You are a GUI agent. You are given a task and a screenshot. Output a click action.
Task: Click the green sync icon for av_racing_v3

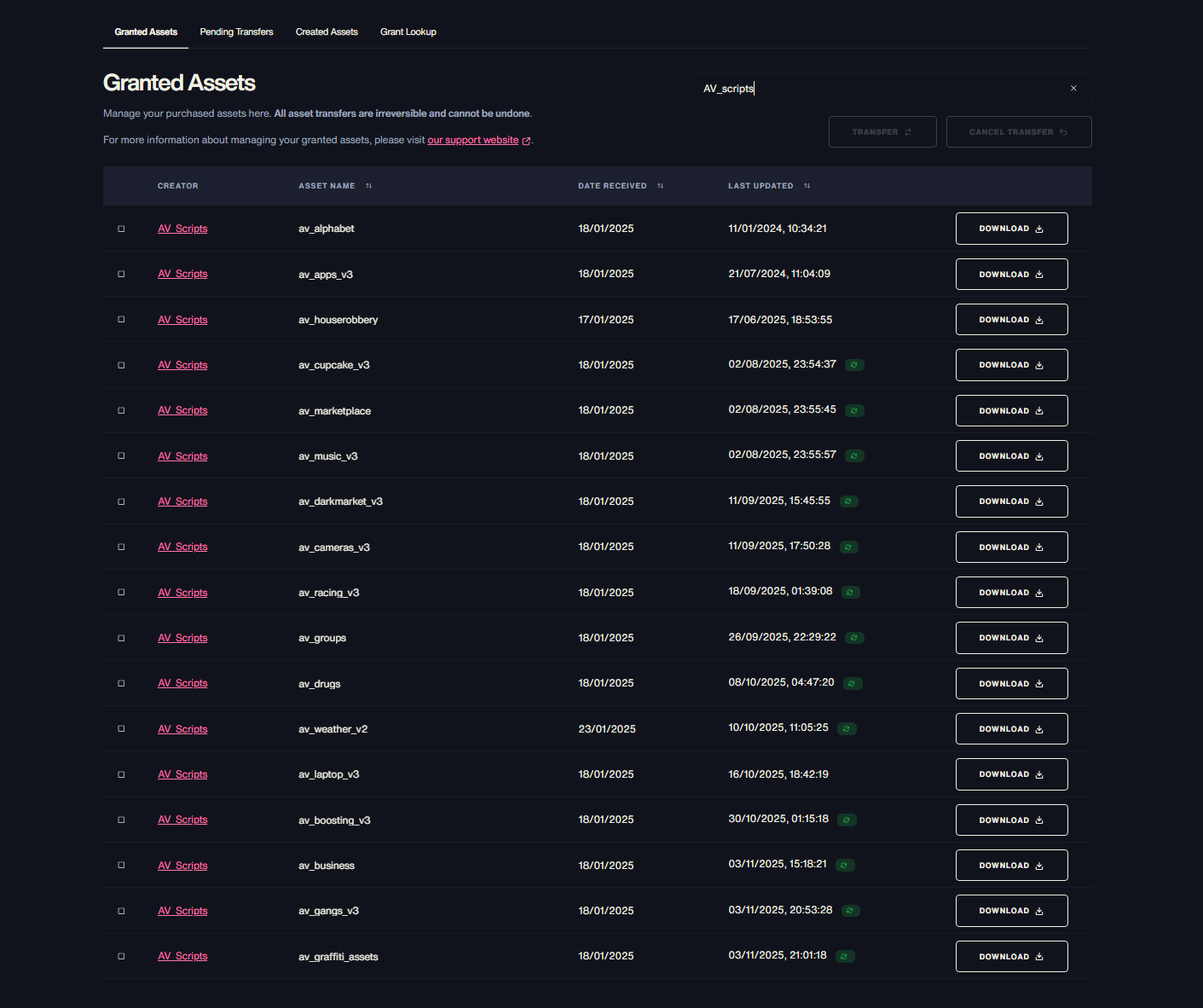[x=850, y=593]
